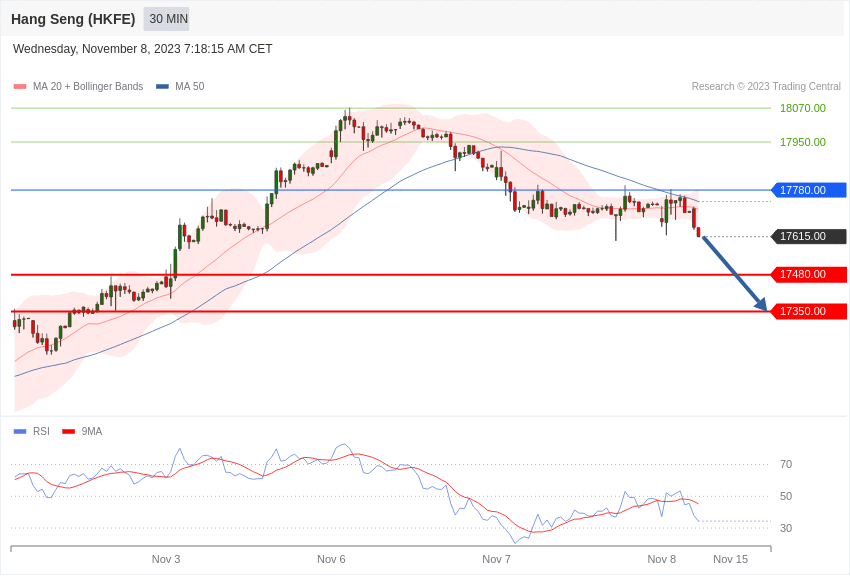Viewport: 850px width, 576px height.
Task: Click the RSI legend label
Action: coord(41,431)
